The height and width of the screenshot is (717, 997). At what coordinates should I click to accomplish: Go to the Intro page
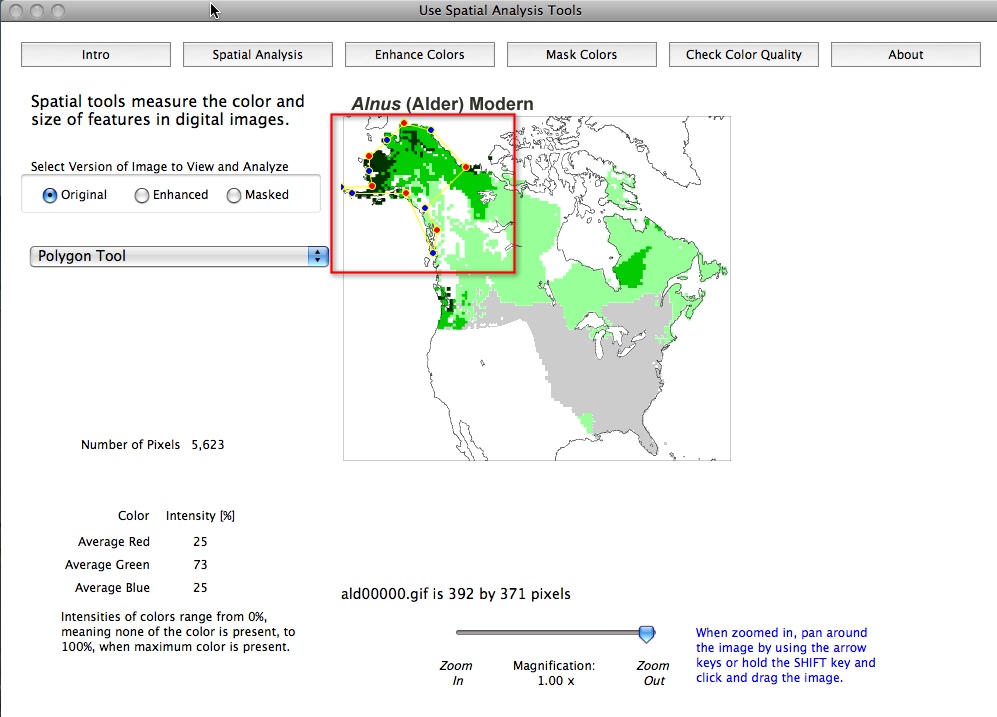tap(94, 54)
